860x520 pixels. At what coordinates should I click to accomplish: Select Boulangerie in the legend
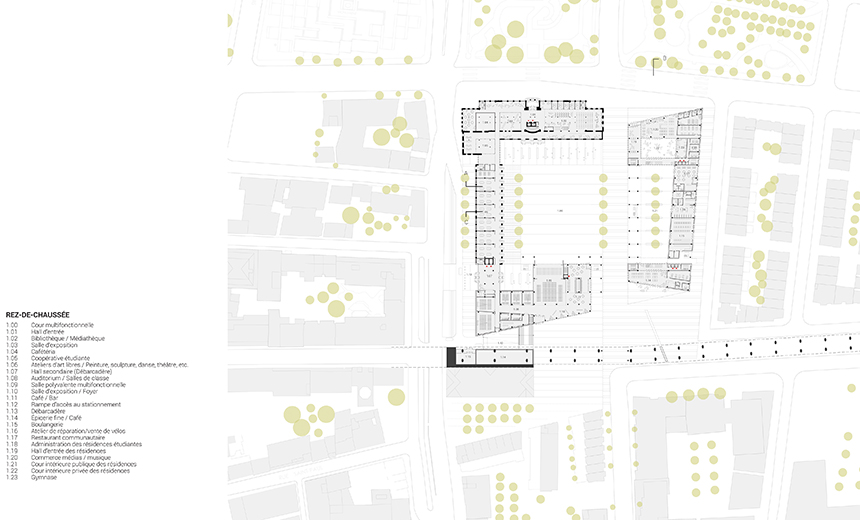[49, 424]
